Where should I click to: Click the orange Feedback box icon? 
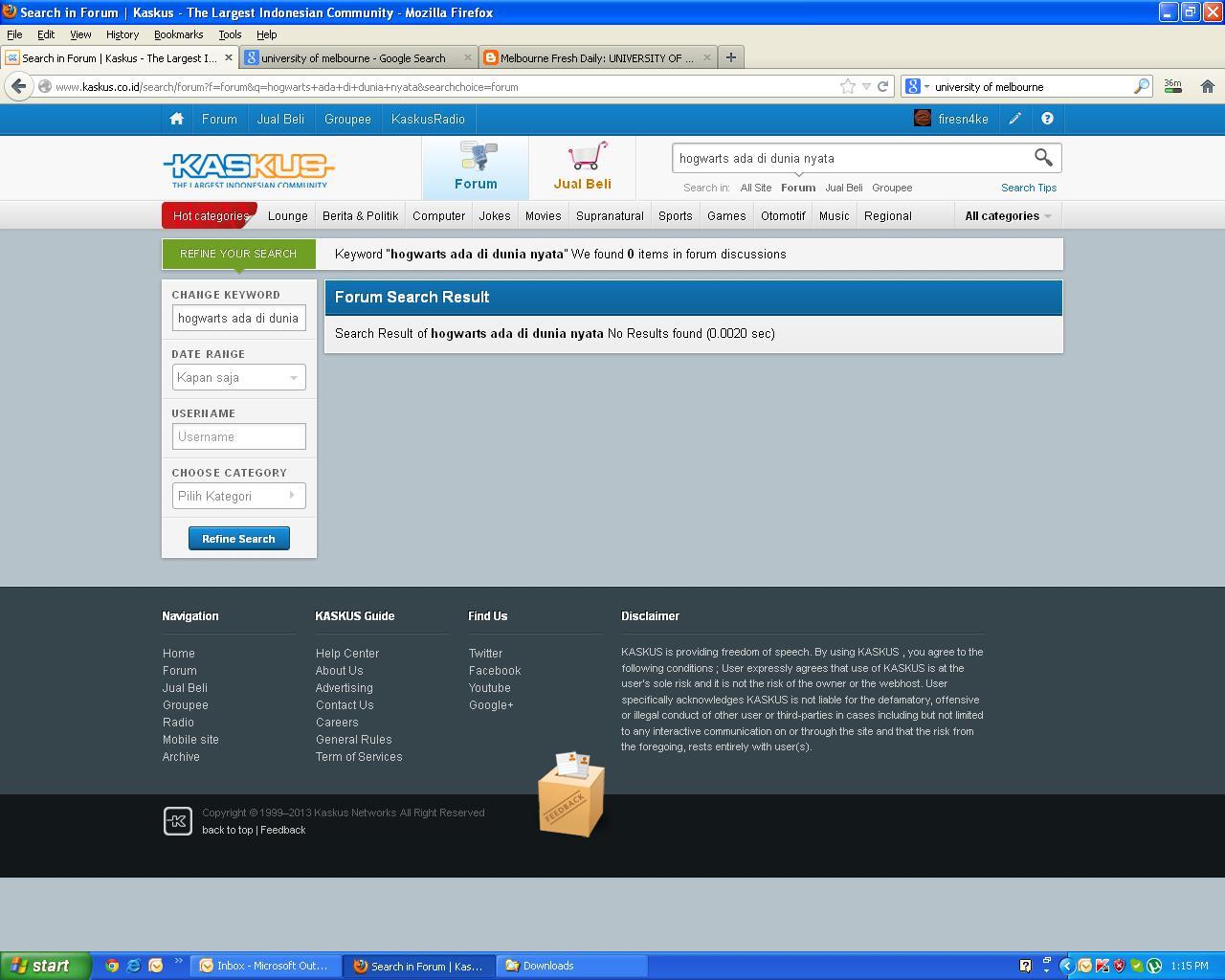570,794
